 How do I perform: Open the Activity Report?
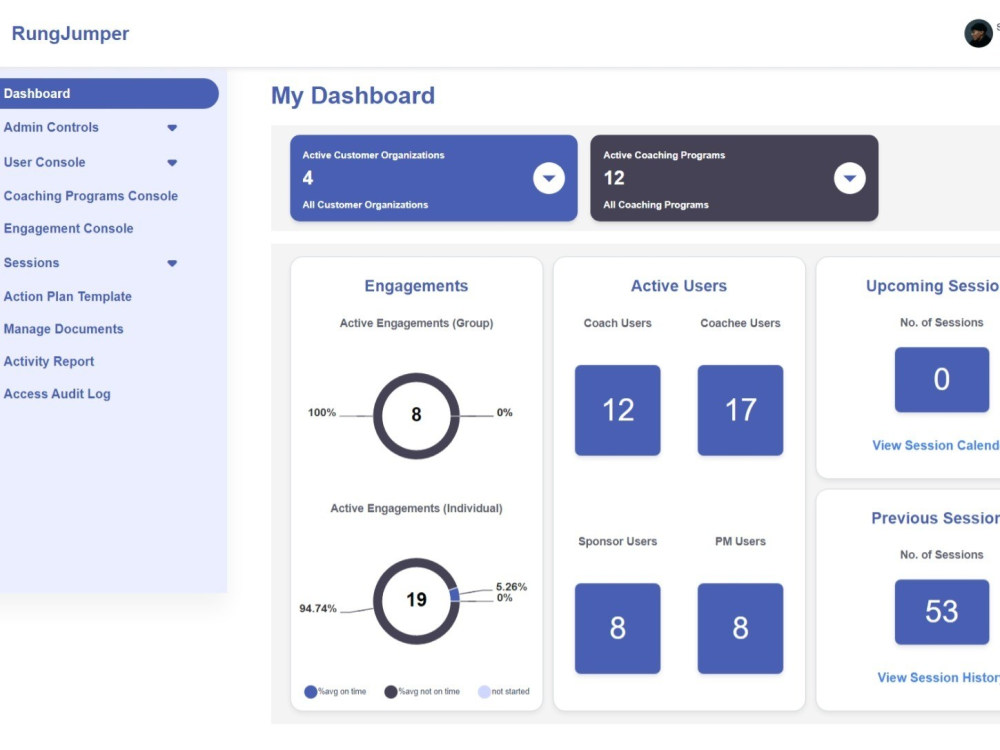pos(48,362)
